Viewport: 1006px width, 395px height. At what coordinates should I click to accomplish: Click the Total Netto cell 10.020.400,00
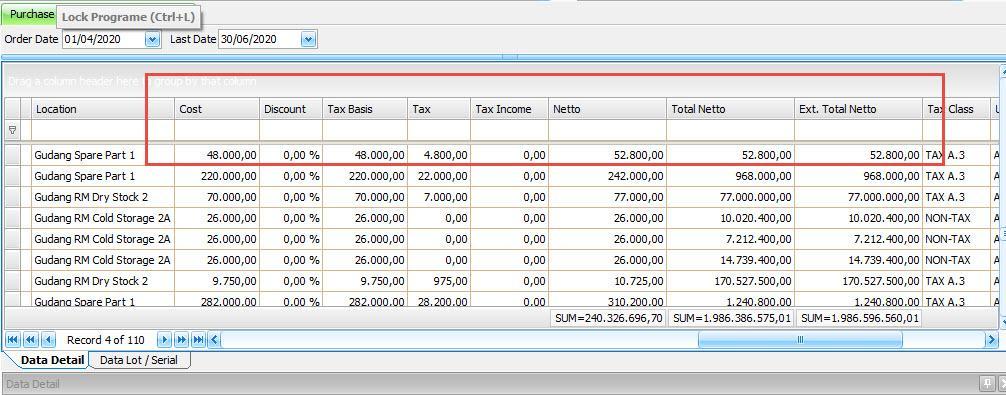point(730,218)
